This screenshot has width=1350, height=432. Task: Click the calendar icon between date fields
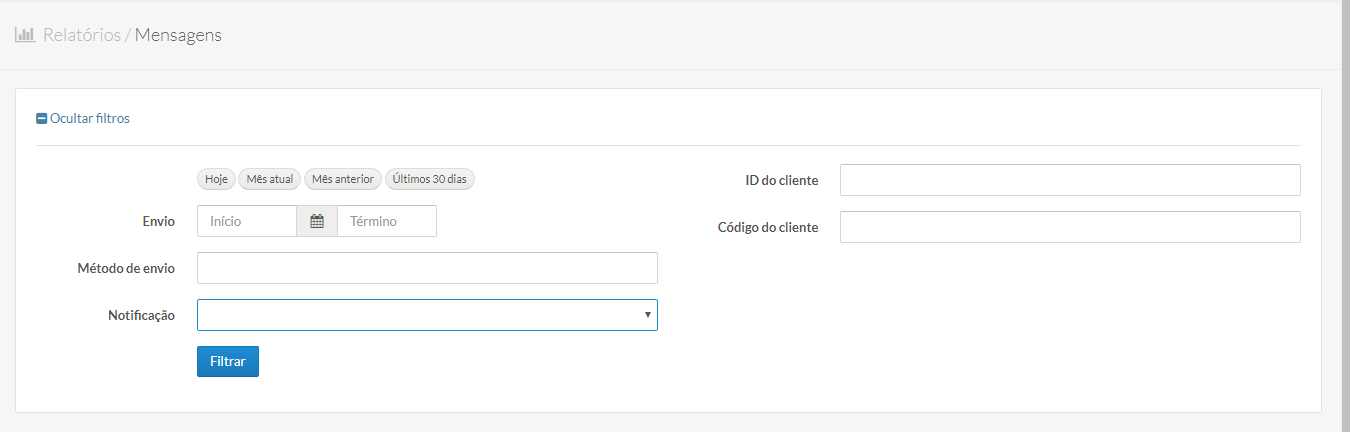click(x=317, y=221)
